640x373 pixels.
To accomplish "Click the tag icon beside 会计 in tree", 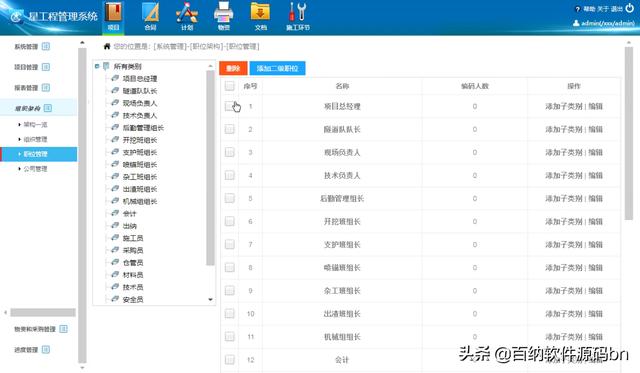I will point(115,213).
